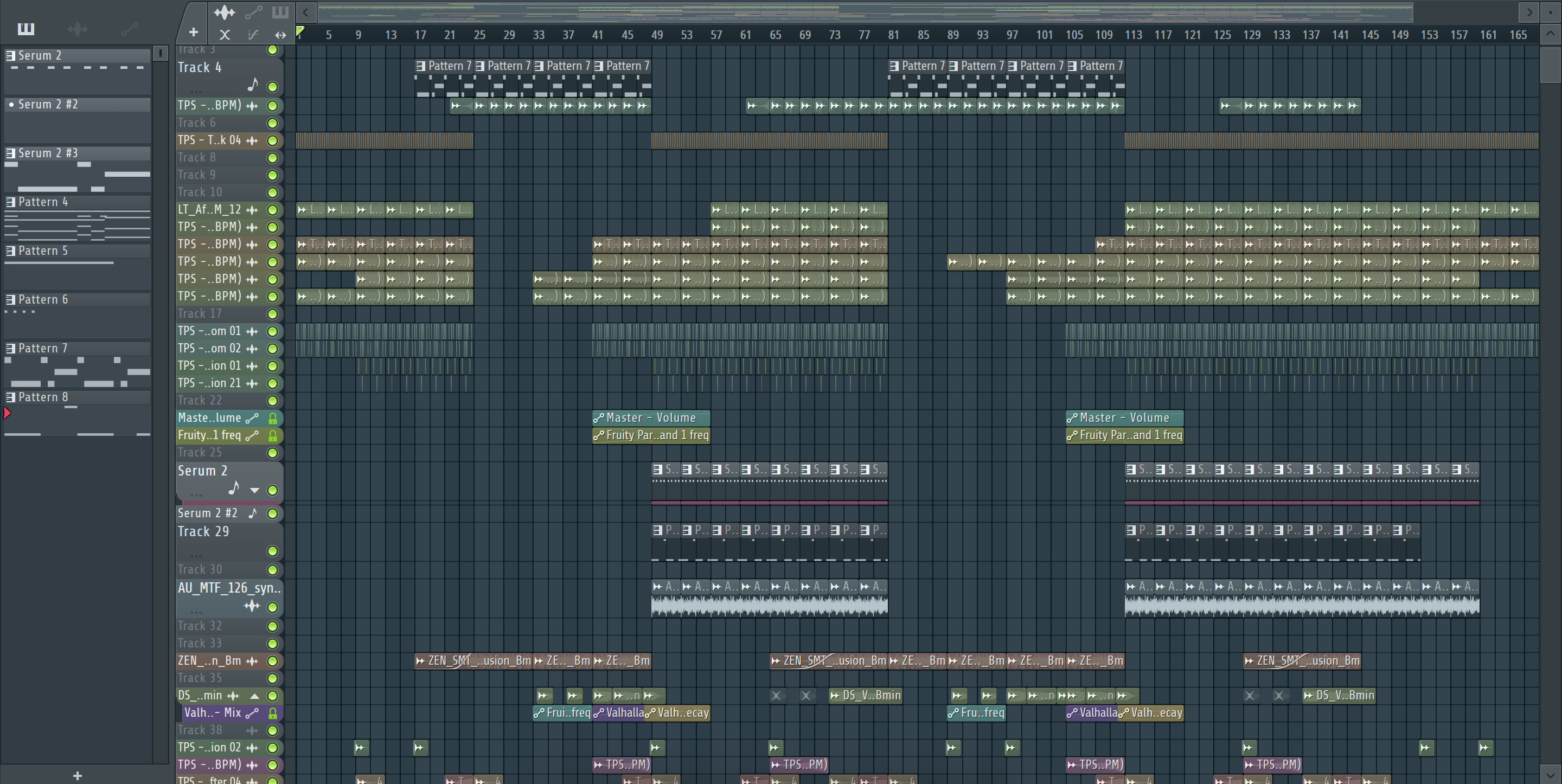Click the X-shaped crossfade icon in the header
The height and width of the screenshot is (784, 1562).
[x=225, y=35]
